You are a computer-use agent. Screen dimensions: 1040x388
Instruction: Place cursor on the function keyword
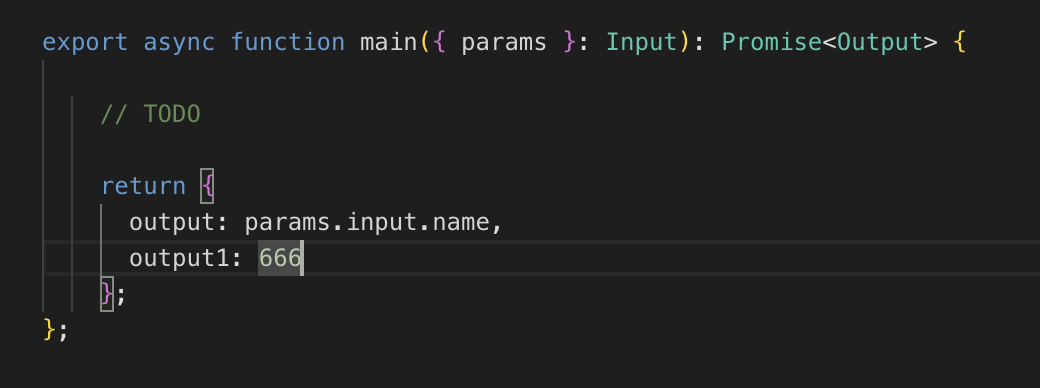287,43
